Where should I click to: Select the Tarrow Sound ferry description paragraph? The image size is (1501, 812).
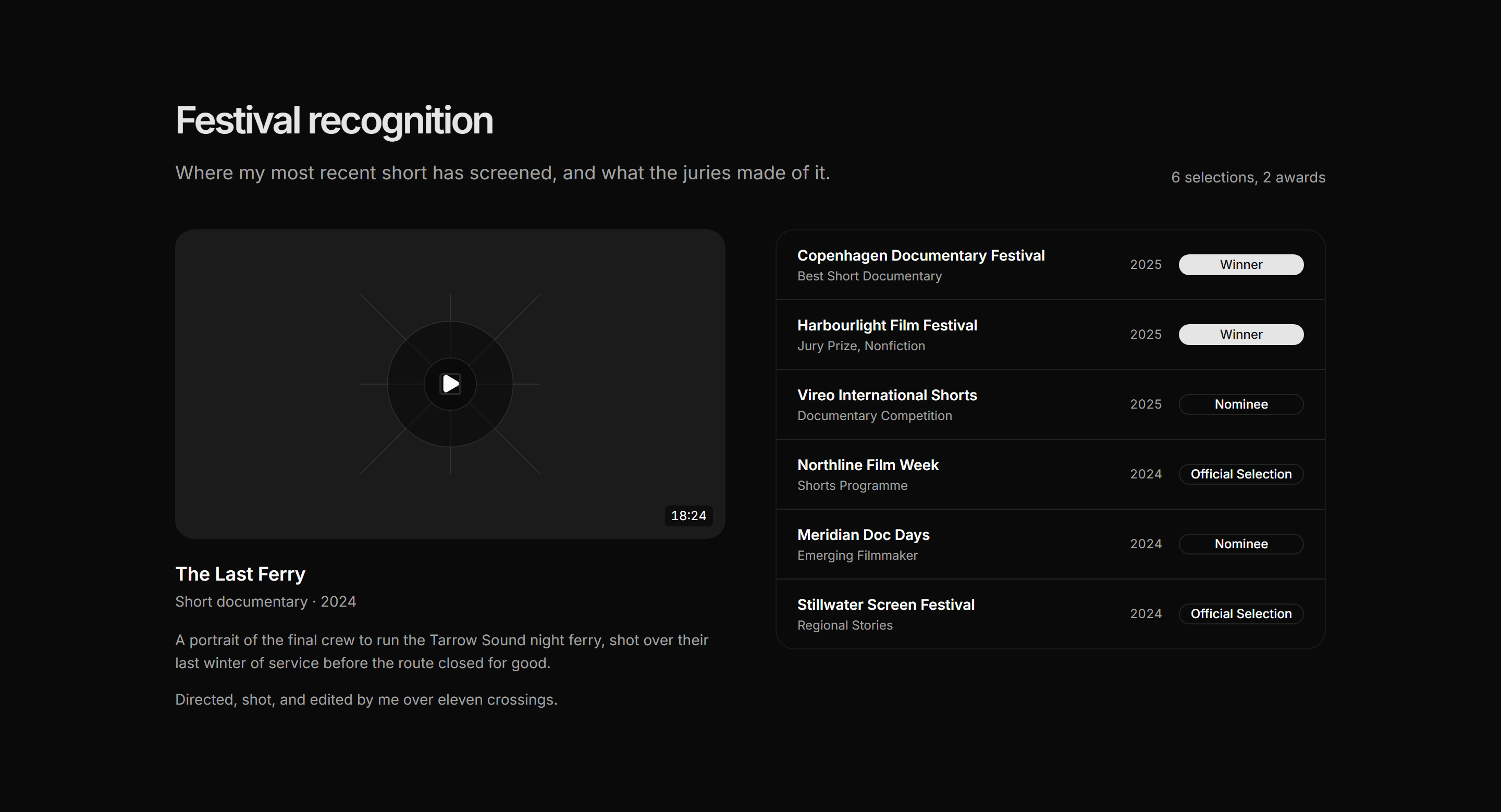[441, 652]
